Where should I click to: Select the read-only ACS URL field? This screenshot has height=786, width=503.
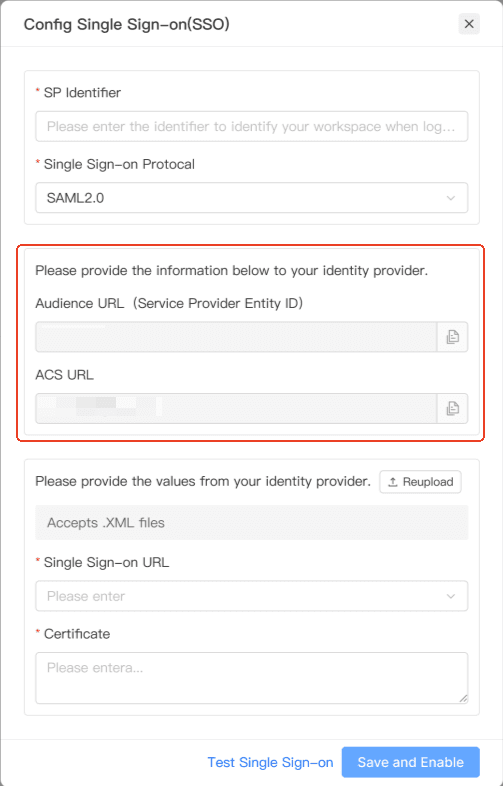pyautogui.click(x=236, y=409)
